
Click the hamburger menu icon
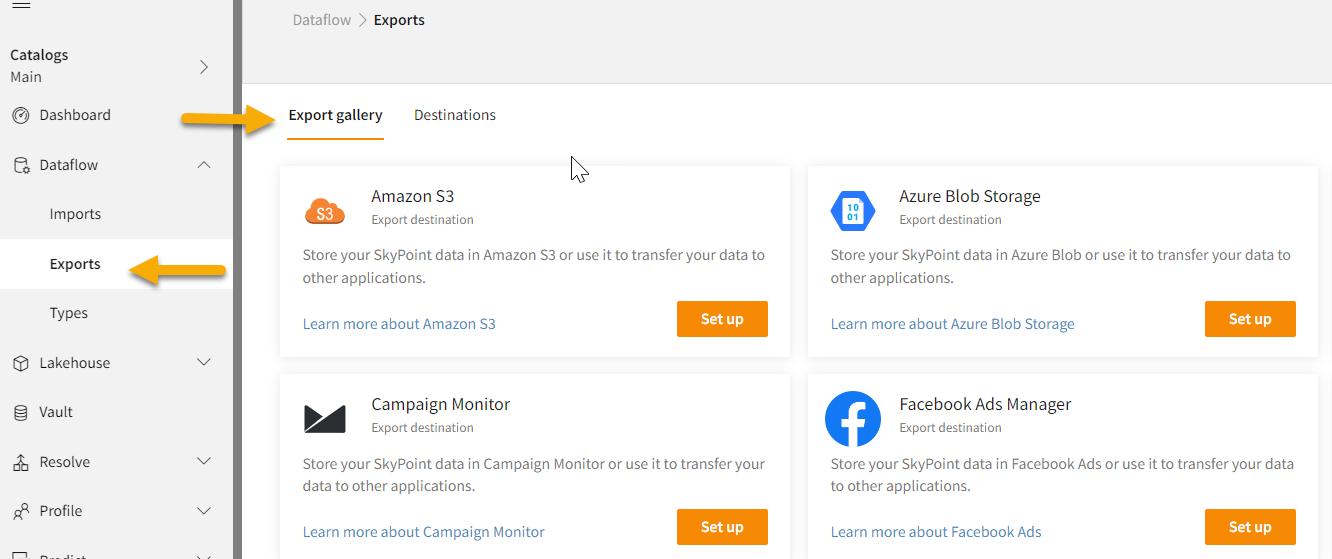pyautogui.click(x=20, y=6)
